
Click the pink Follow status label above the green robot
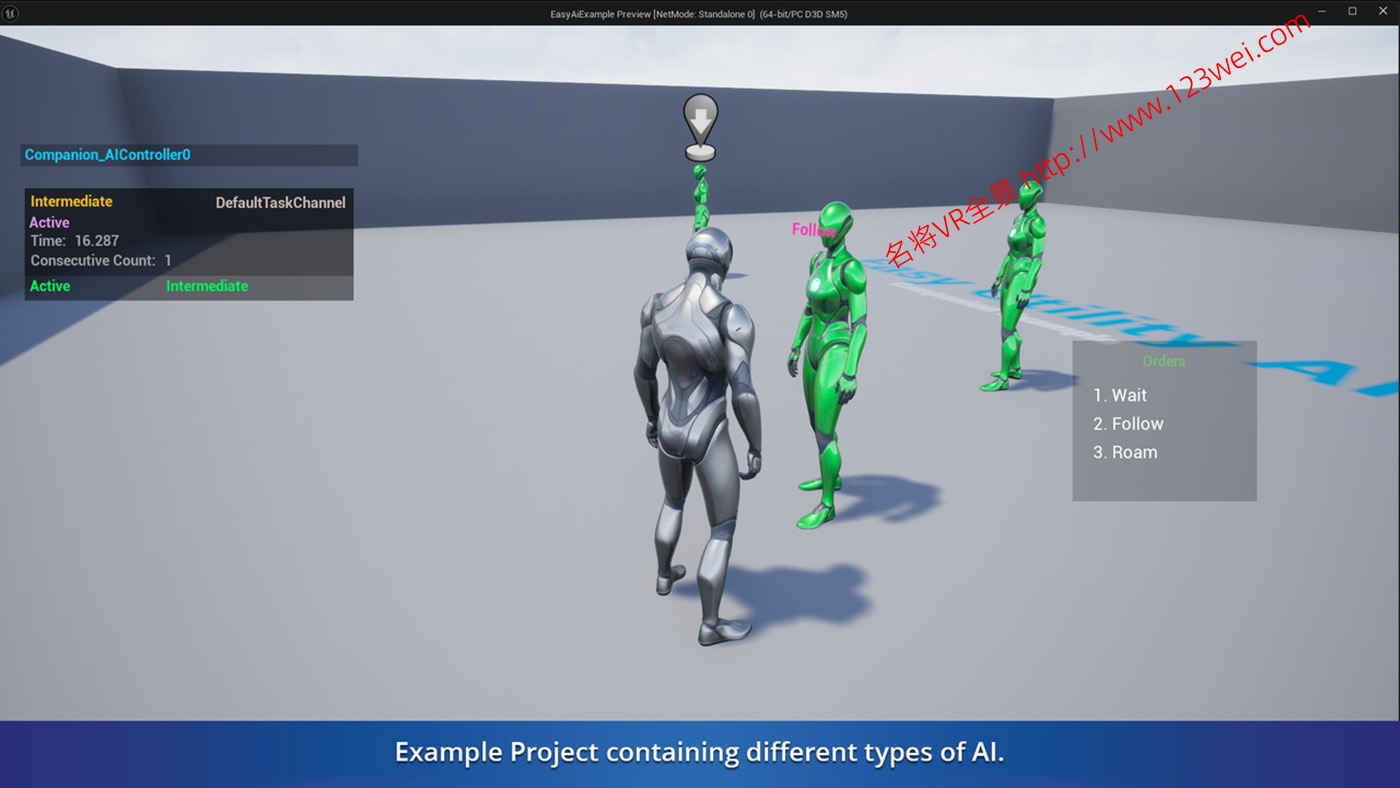pos(812,230)
